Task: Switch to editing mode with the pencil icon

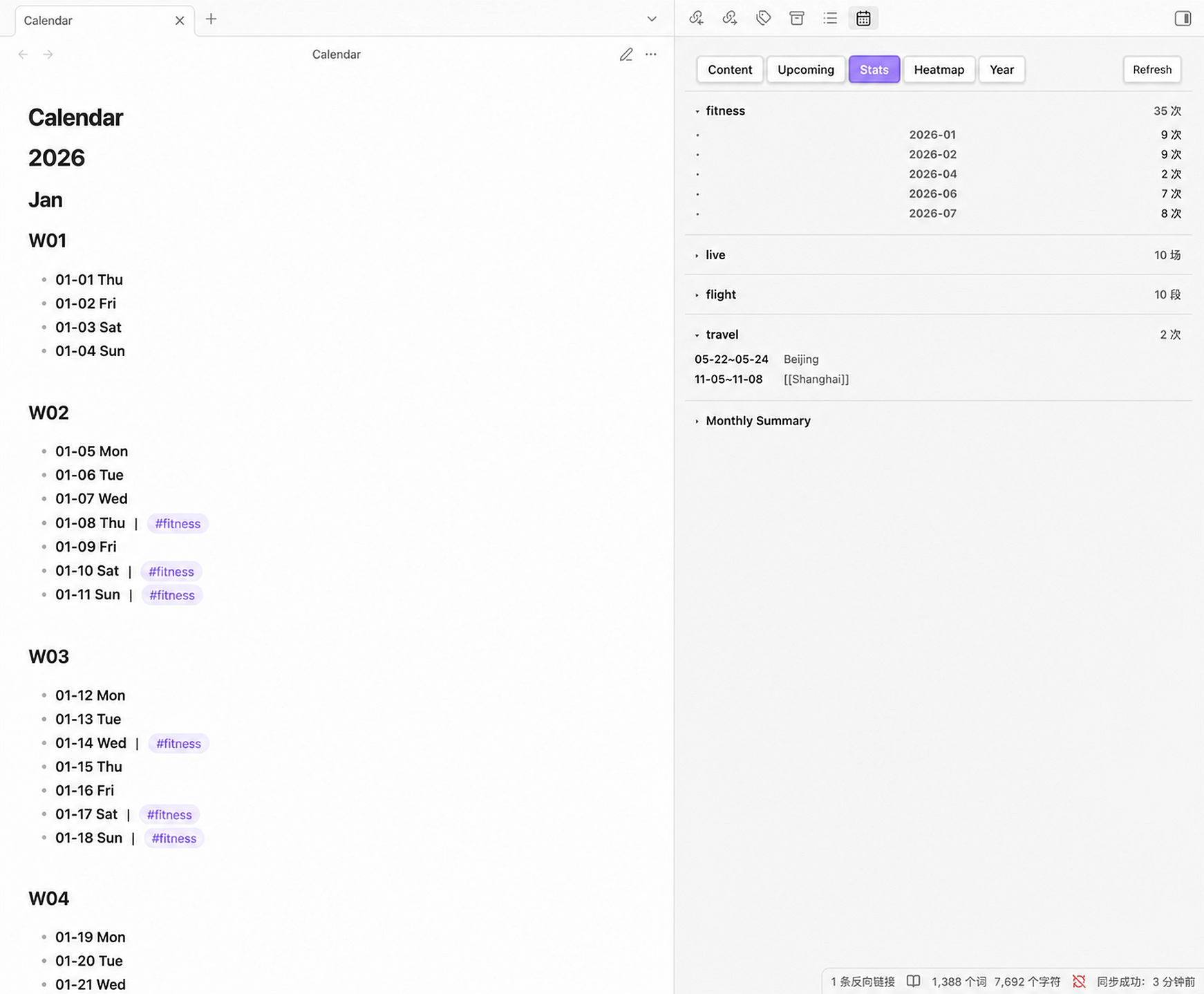Action: click(x=626, y=55)
